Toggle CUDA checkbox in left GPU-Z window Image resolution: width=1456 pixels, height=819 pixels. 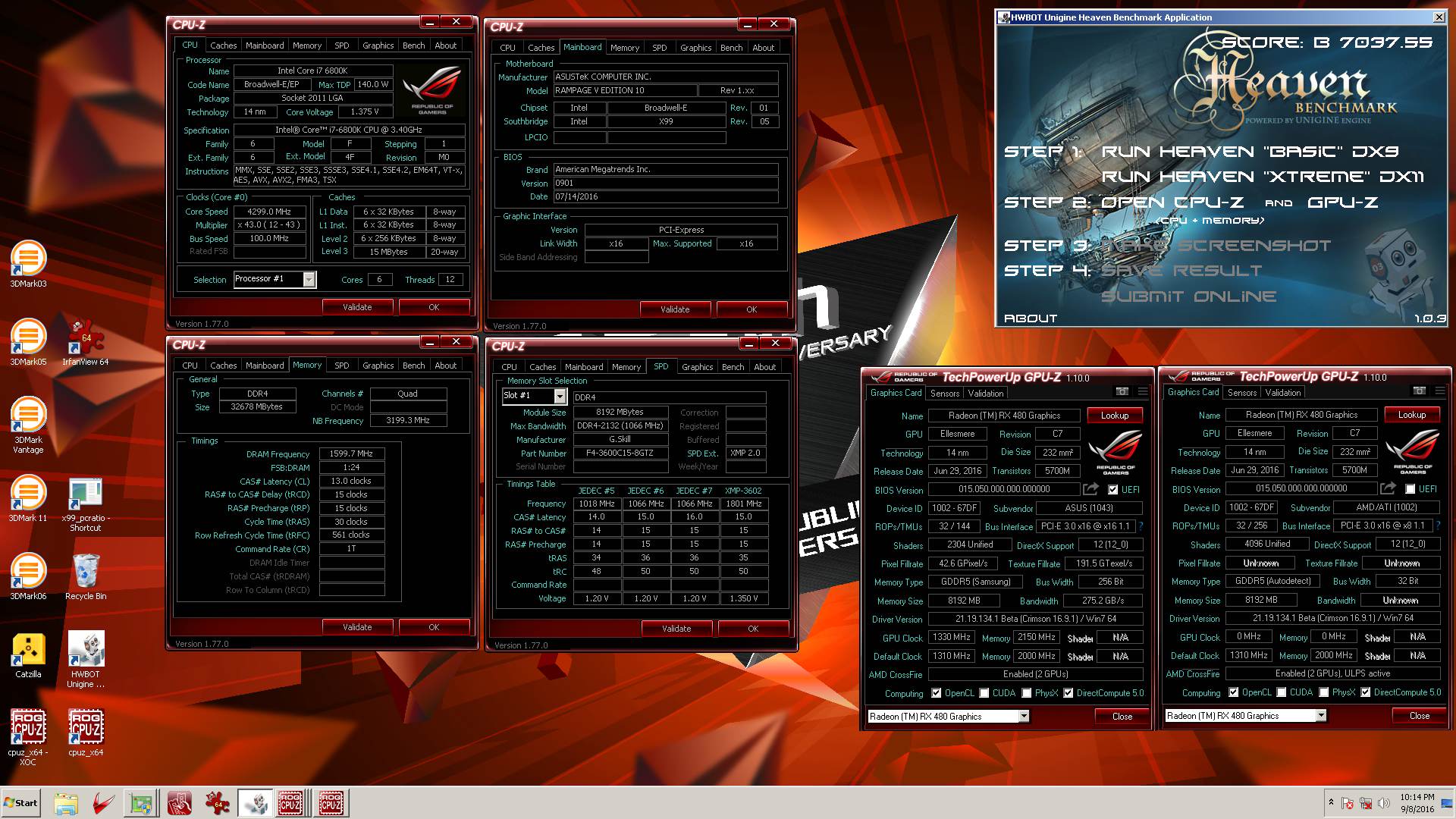point(984,693)
